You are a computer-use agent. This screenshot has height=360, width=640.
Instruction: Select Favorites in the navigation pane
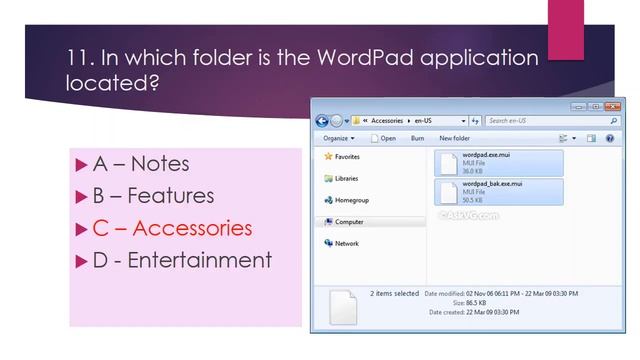pyautogui.click(x=347, y=157)
